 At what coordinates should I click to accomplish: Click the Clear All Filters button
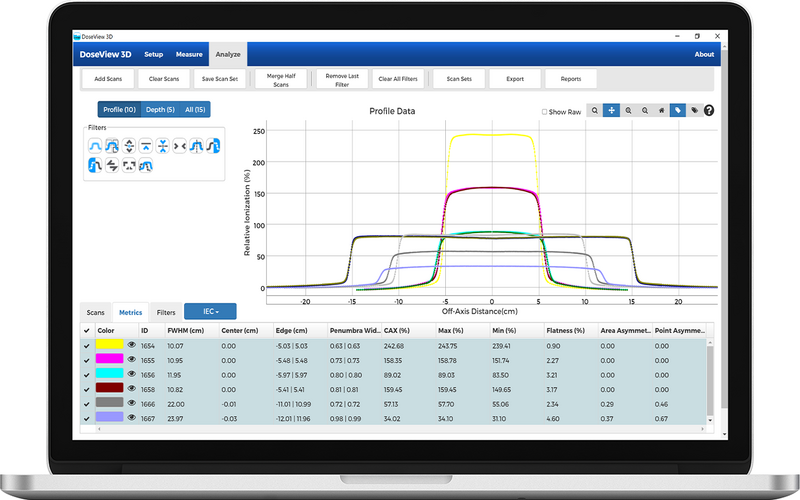(x=399, y=78)
